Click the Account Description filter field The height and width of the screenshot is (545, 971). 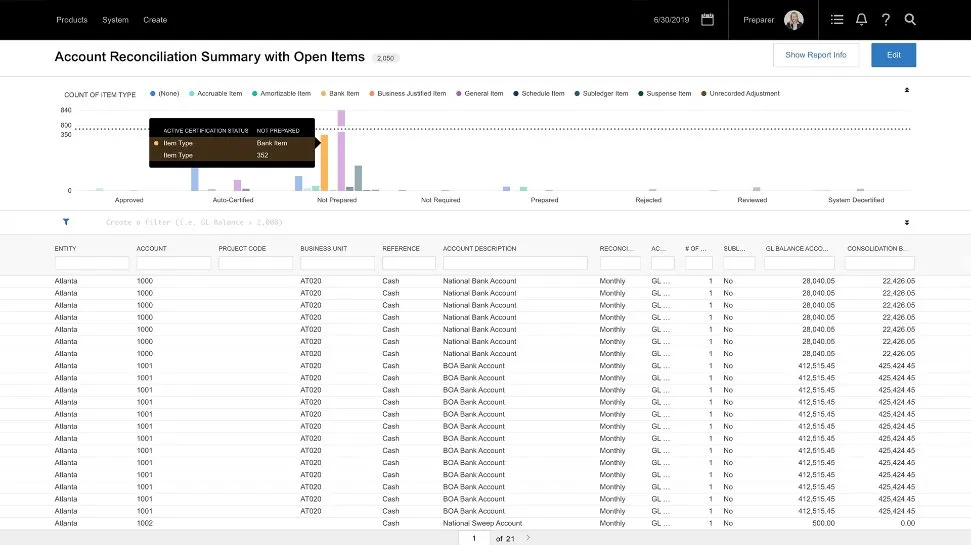515,263
